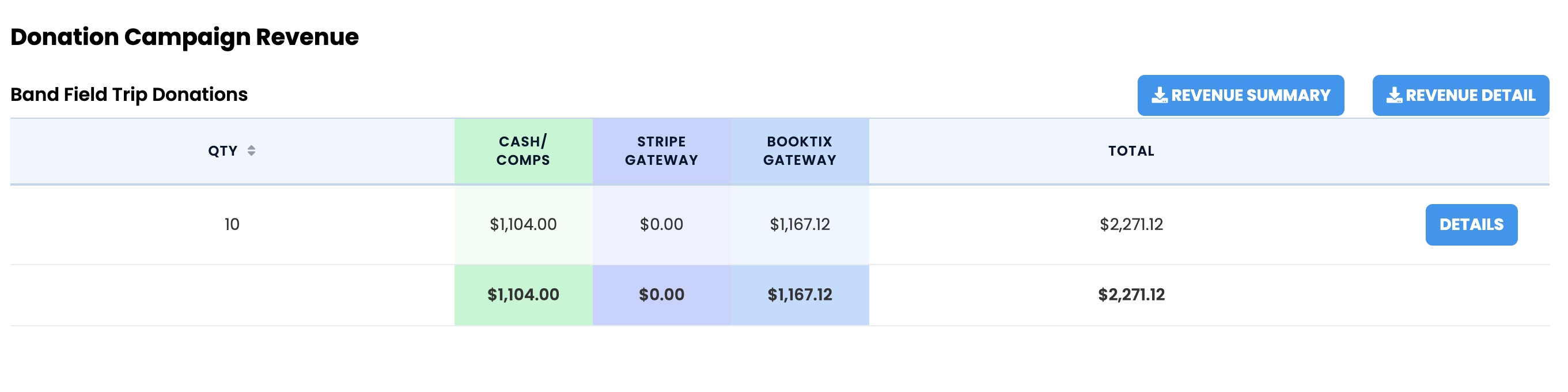This screenshot has width=1568, height=392.
Task: Click the download icon on Revenue Detail
Action: 1395,96
